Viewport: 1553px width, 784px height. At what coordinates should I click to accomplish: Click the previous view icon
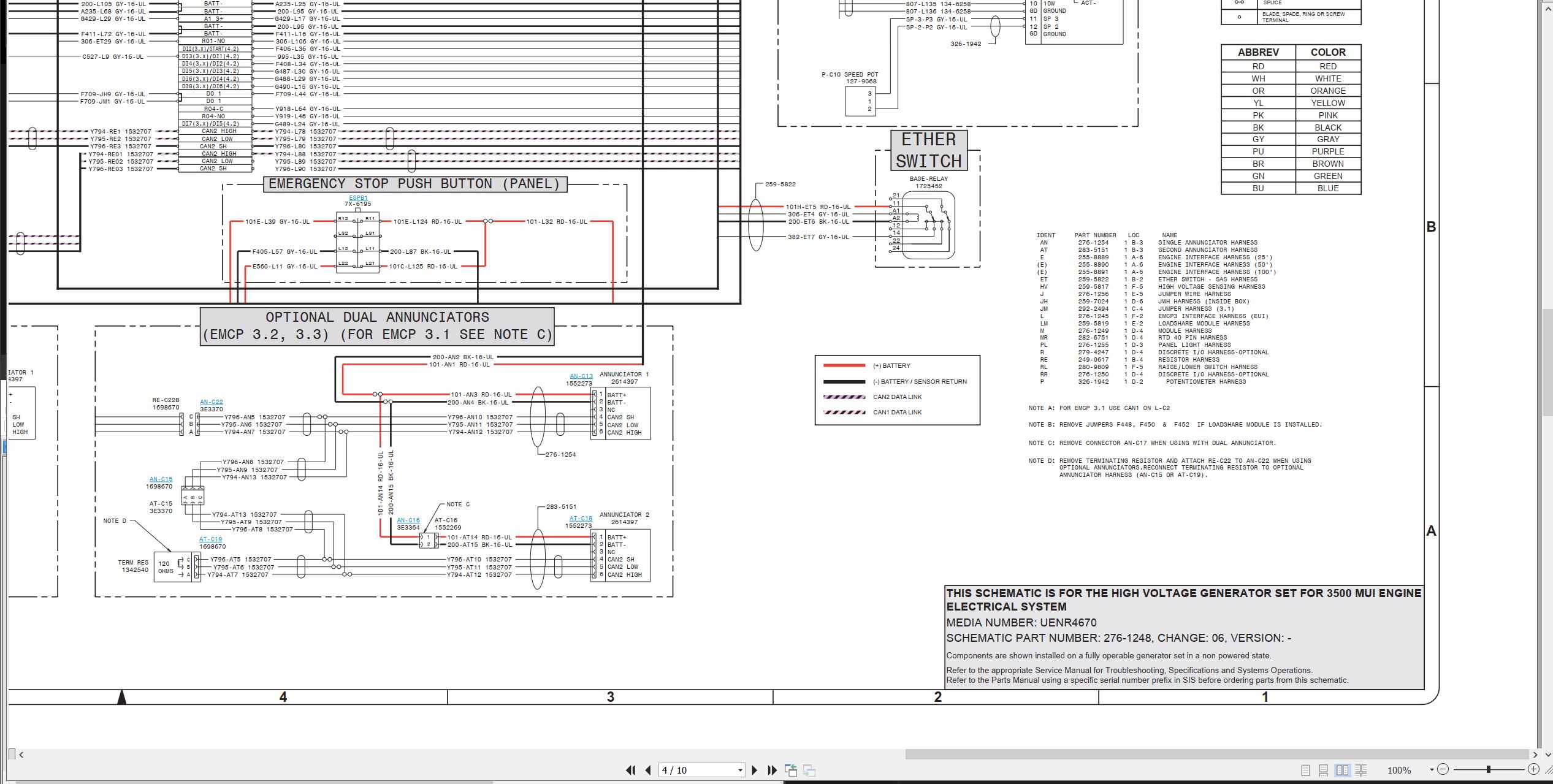[x=791, y=770]
